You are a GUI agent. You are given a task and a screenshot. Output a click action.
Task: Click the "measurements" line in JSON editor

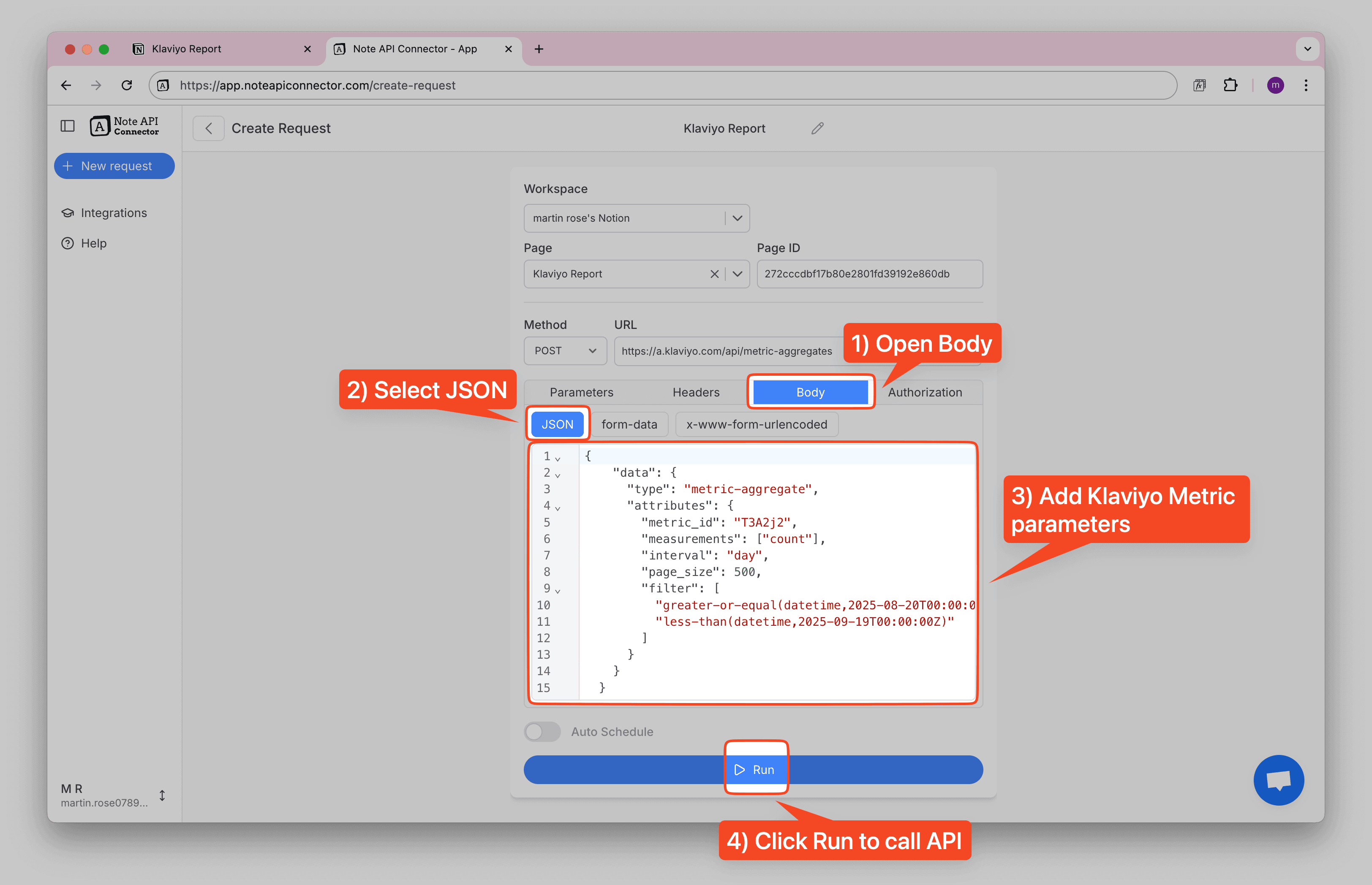(733, 539)
